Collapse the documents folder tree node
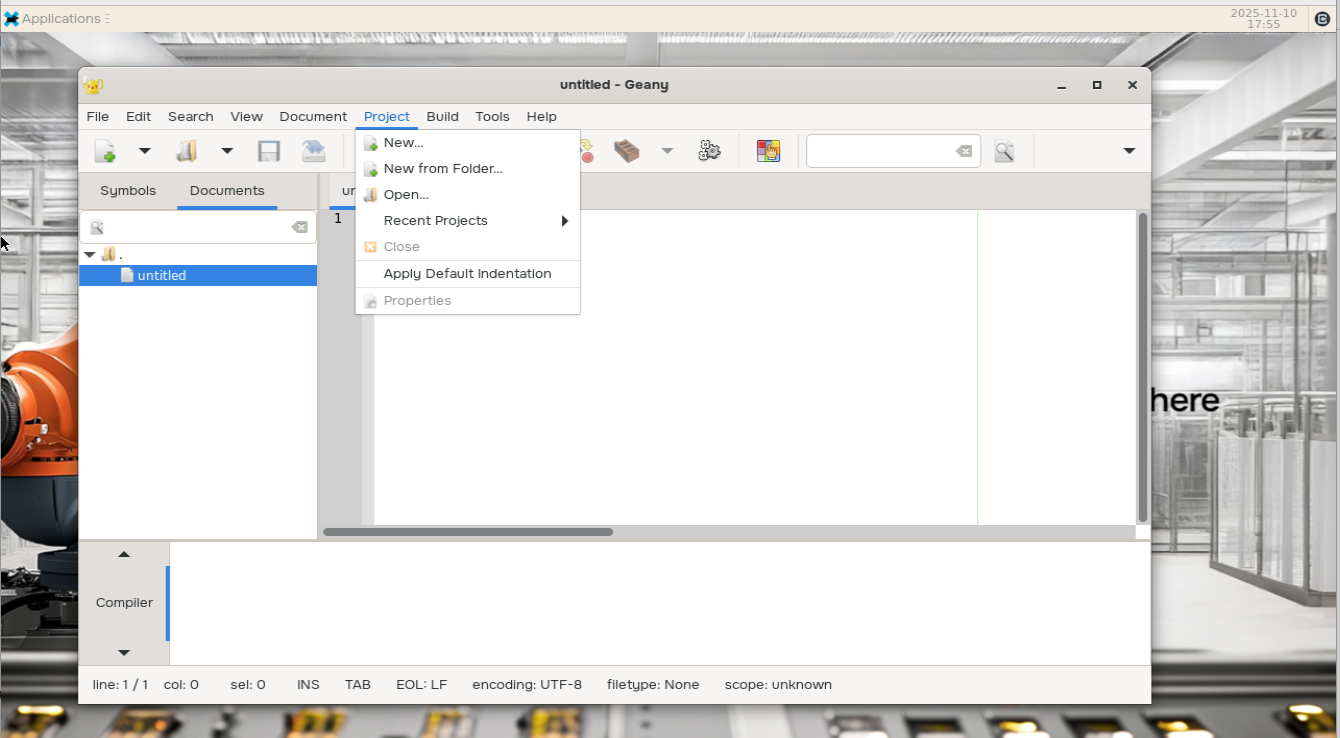This screenshot has width=1340, height=738. 90,255
